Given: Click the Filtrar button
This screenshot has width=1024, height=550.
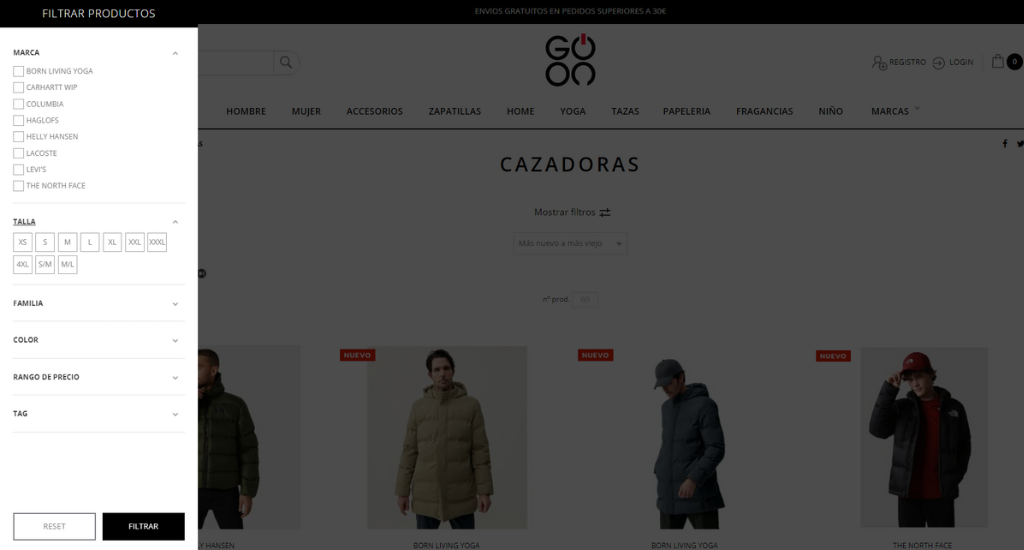Looking at the screenshot, I should coord(144,526).
